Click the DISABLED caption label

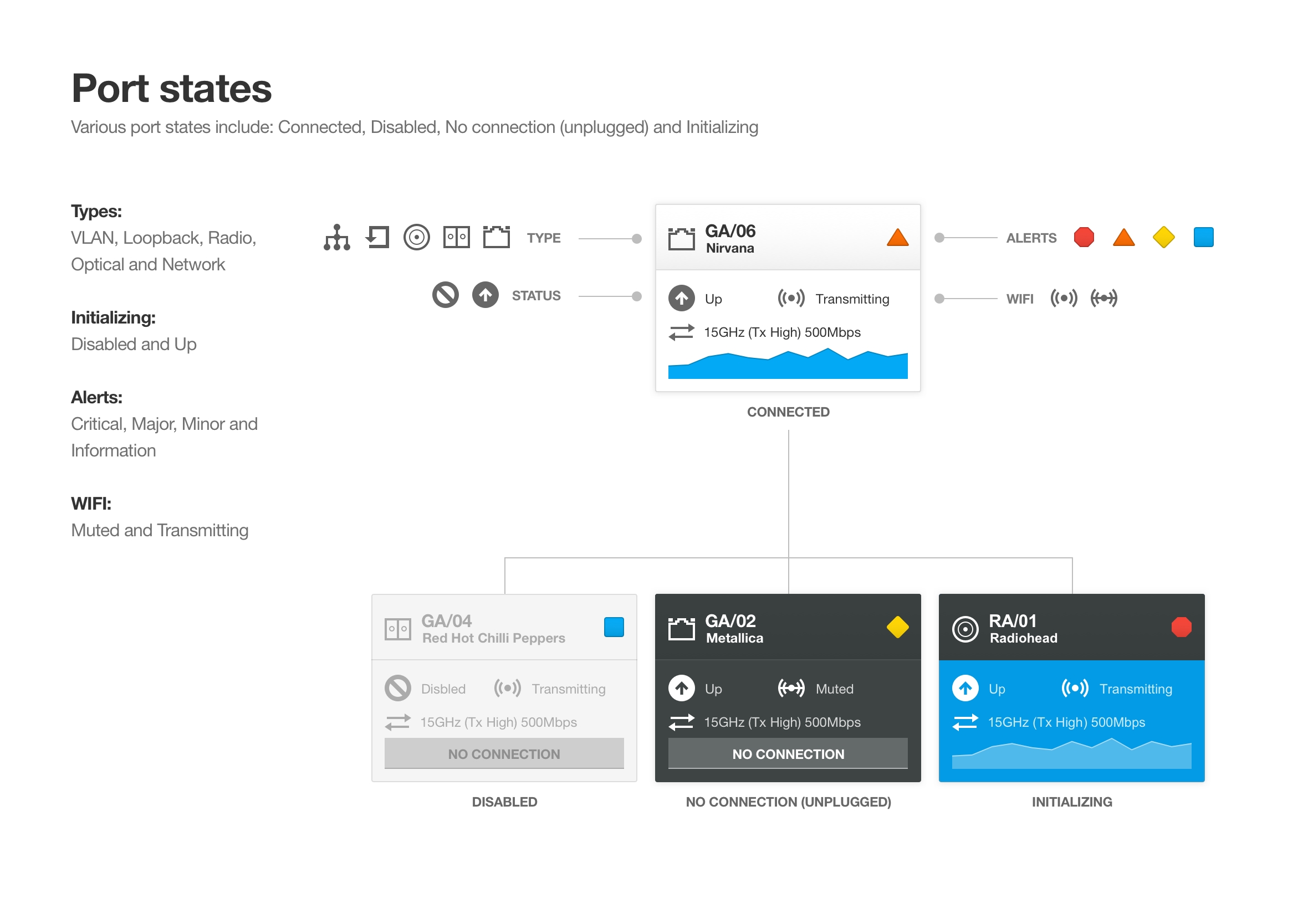(x=504, y=802)
